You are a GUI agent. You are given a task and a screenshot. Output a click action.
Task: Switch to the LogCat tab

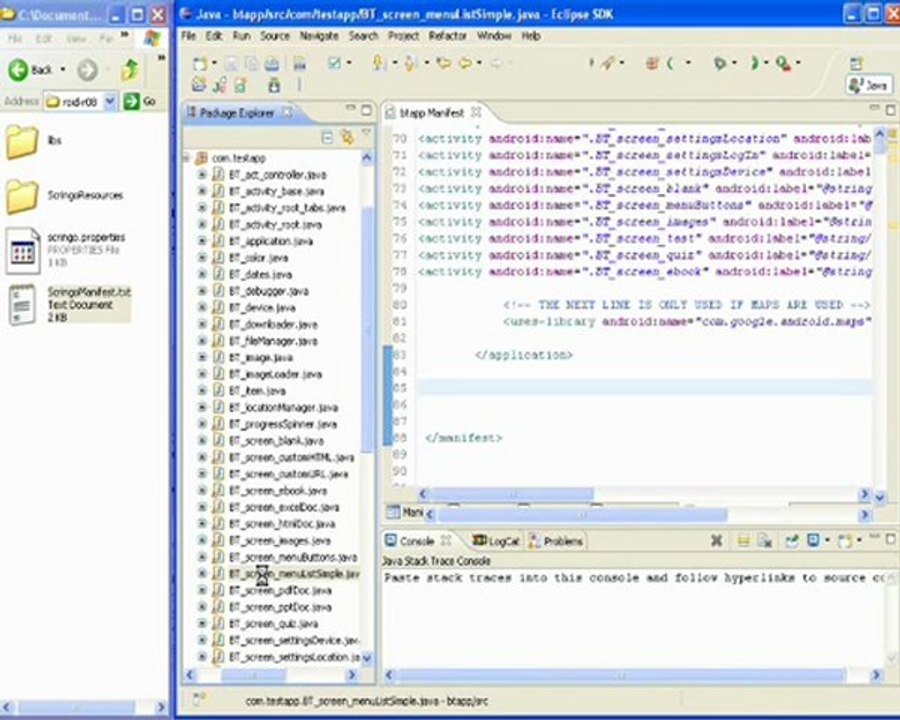[x=496, y=541]
